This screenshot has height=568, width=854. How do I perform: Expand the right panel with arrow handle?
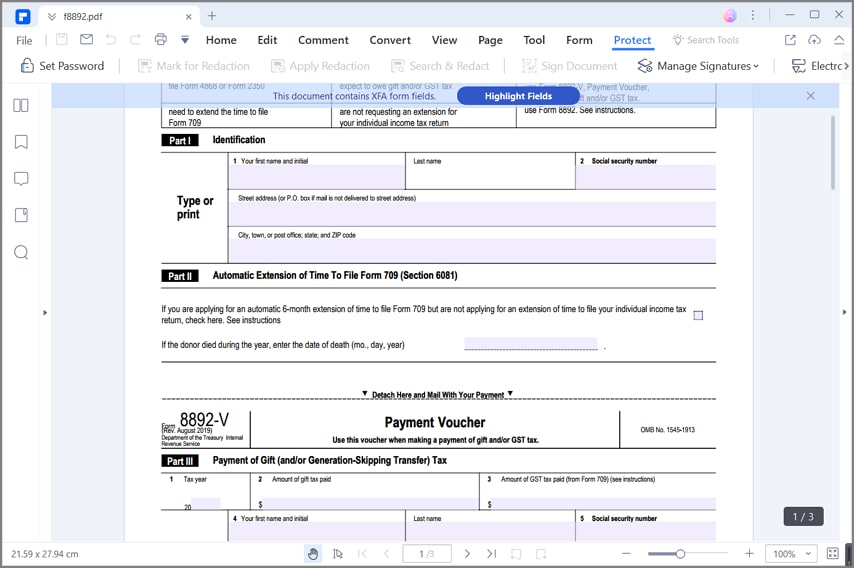pos(845,312)
